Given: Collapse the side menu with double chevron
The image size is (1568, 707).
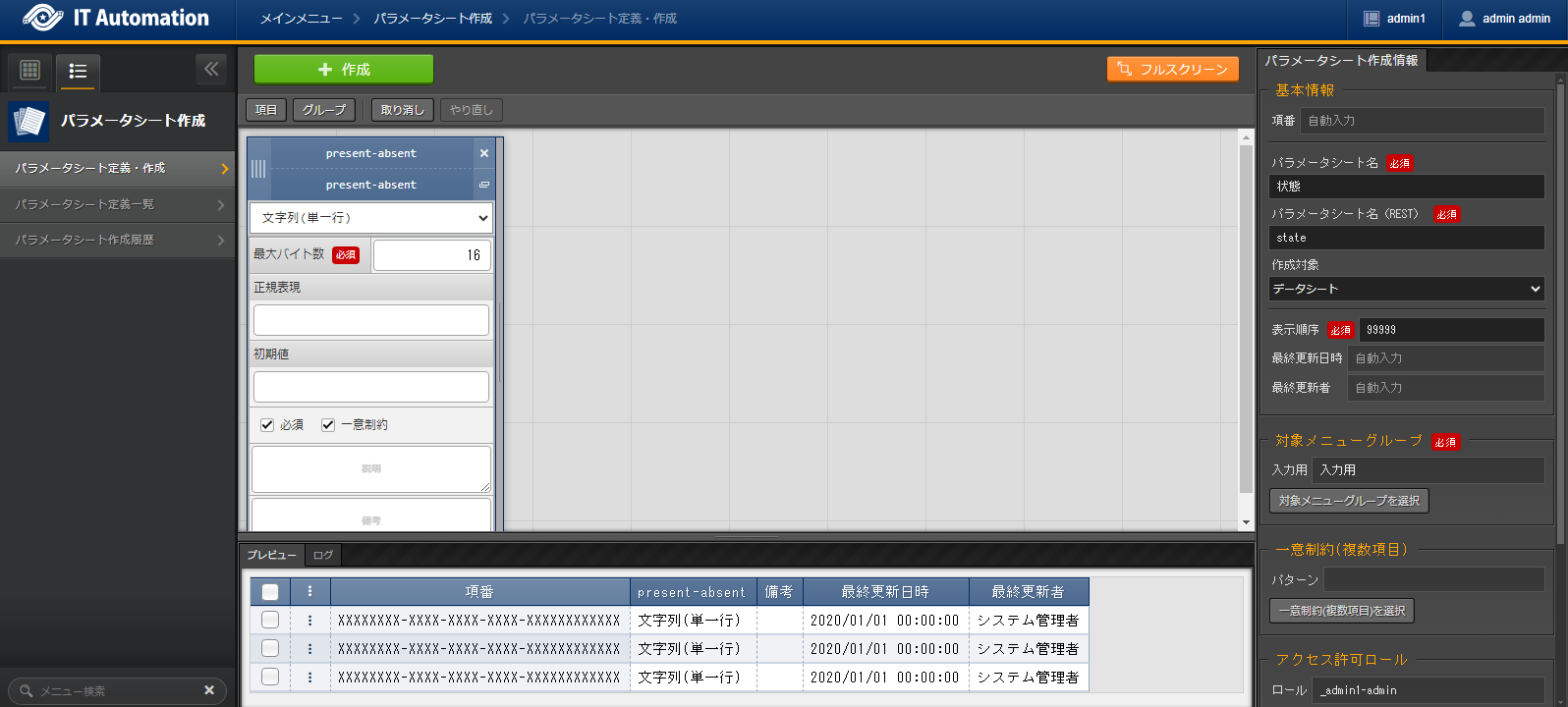Looking at the screenshot, I should point(211,69).
